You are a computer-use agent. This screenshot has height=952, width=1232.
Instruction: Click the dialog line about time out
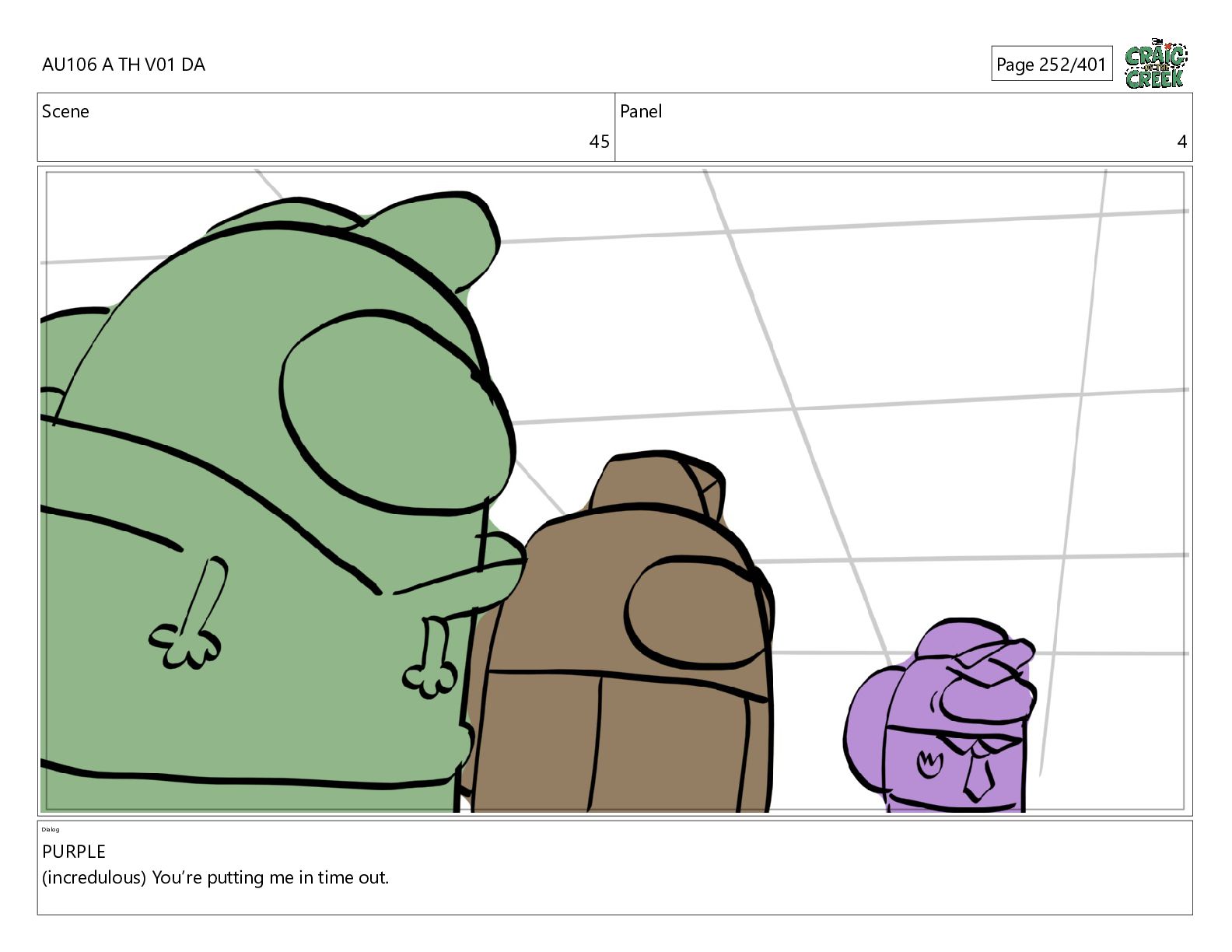[215, 877]
